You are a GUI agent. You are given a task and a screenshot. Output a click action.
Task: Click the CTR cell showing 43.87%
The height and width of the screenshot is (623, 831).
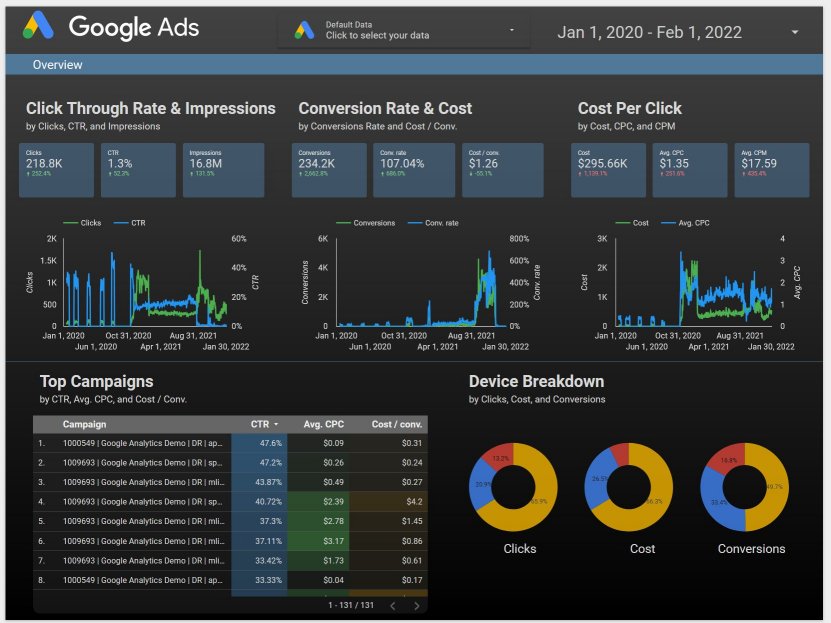(259, 482)
